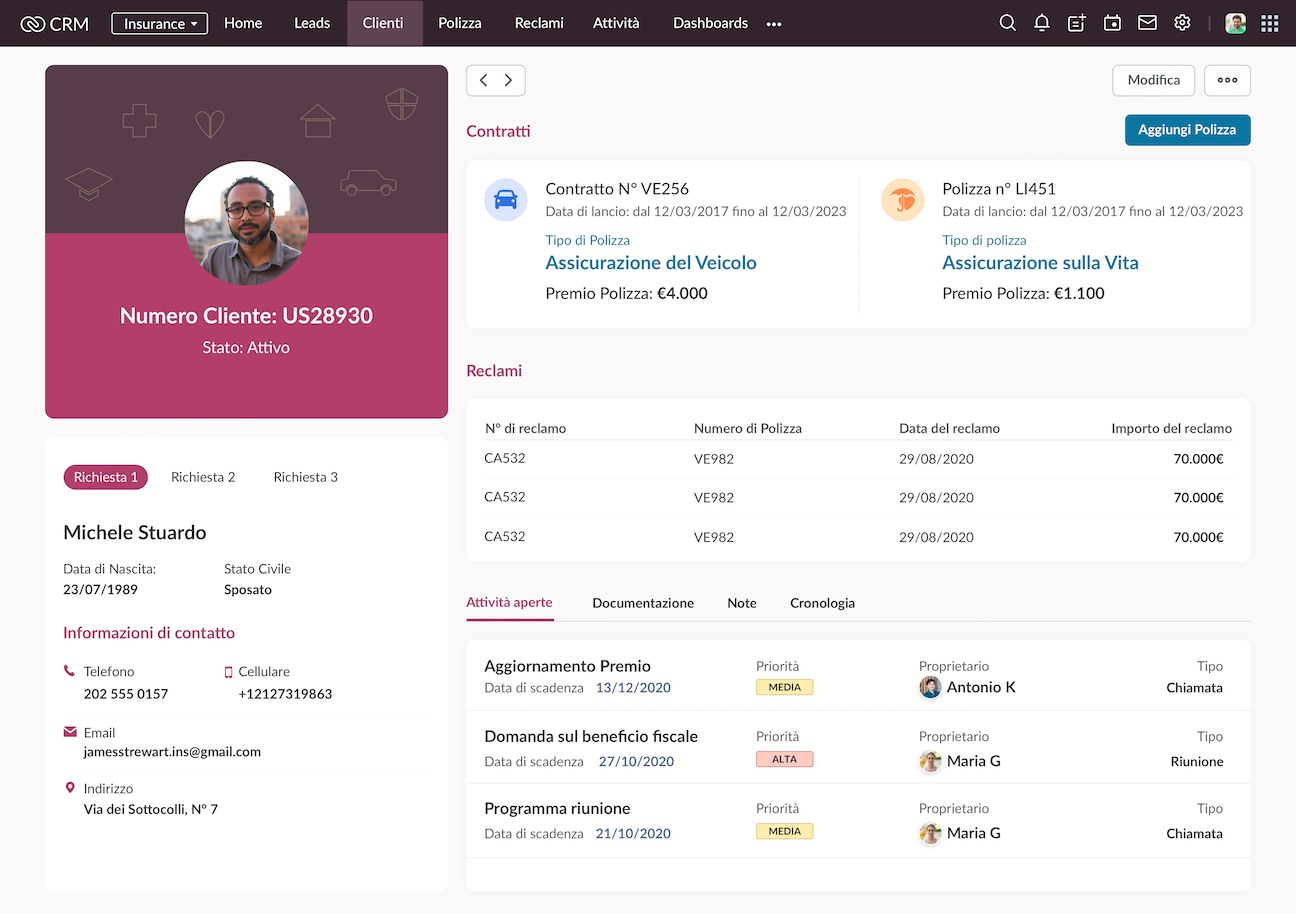Screen dimensions: 1296x914
Task: Switch to the Documentazione tab
Action: (643, 603)
